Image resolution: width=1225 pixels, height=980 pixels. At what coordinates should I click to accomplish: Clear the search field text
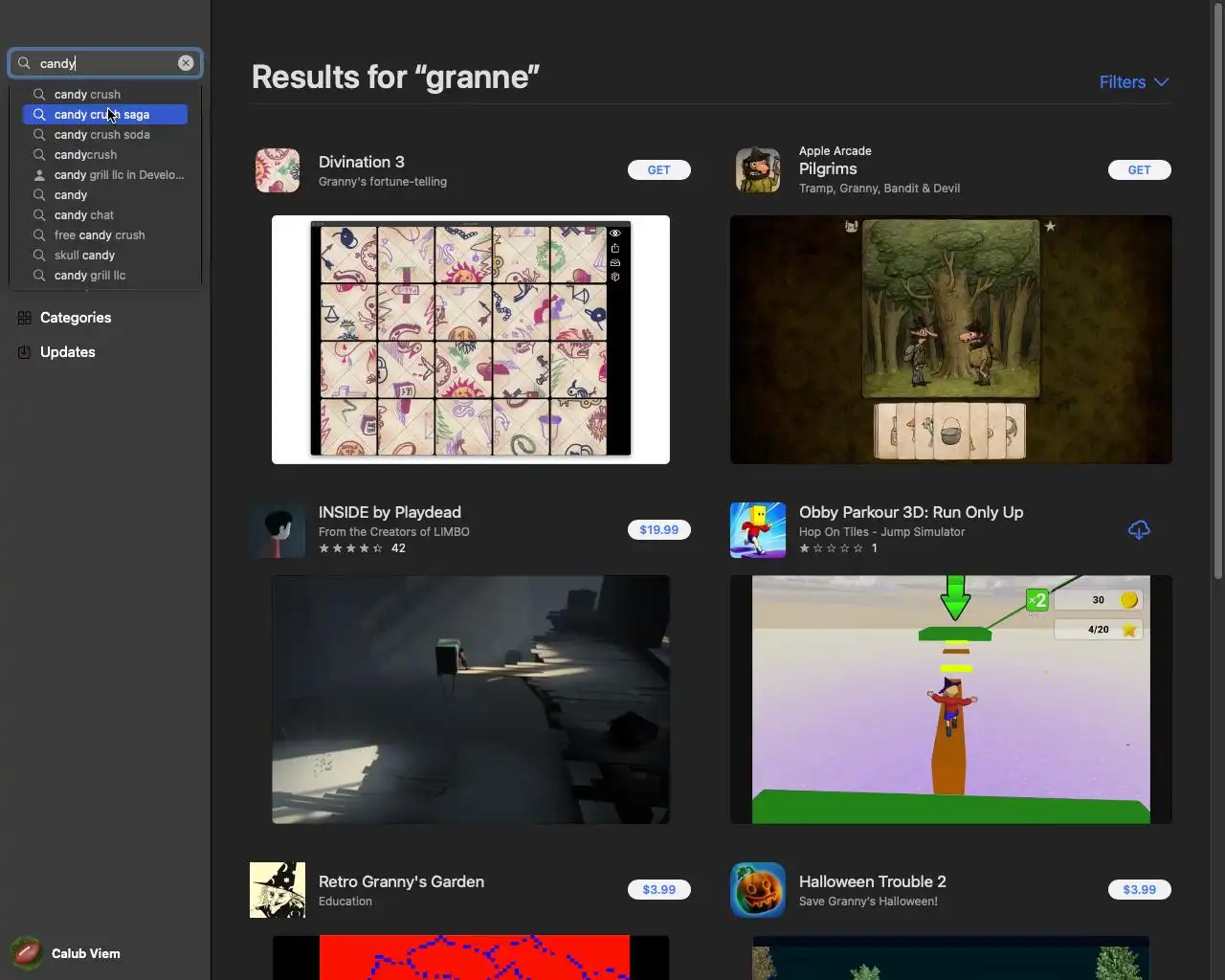(x=186, y=63)
